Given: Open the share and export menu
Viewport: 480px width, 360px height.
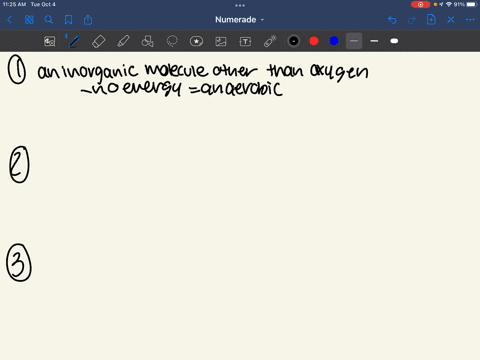Looking at the screenshot, I should pyautogui.click(x=88, y=20).
